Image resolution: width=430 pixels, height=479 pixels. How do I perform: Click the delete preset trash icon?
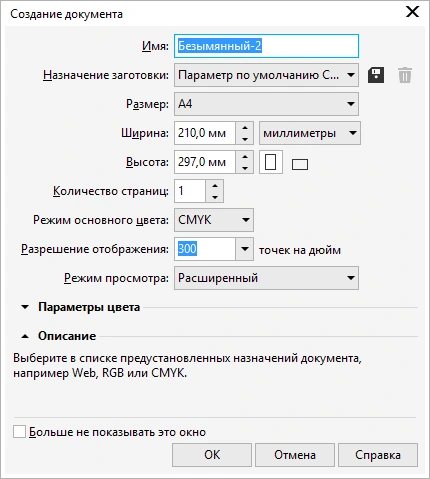[x=405, y=75]
